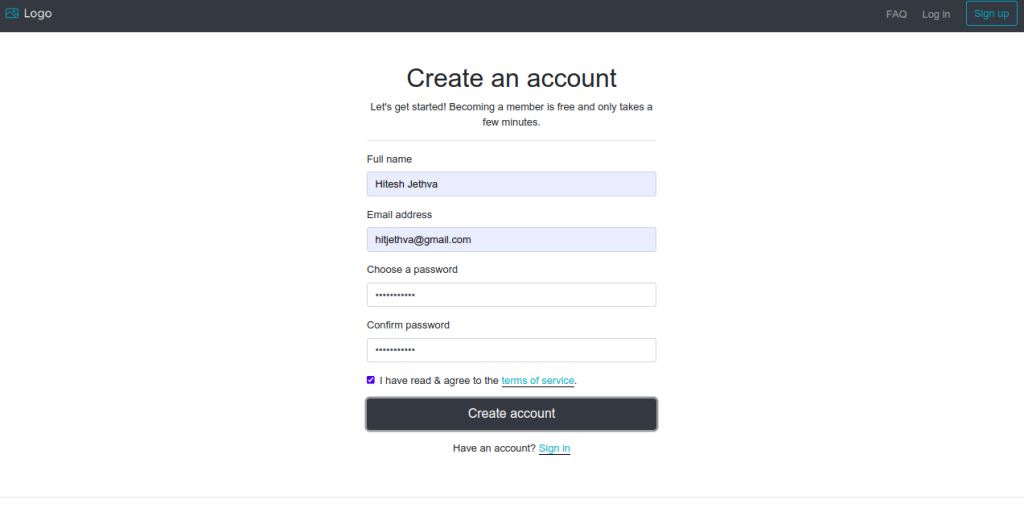This screenshot has height=508, width=1024.
Task: Click the Sign up outlined button
Action: pos(991,13)
